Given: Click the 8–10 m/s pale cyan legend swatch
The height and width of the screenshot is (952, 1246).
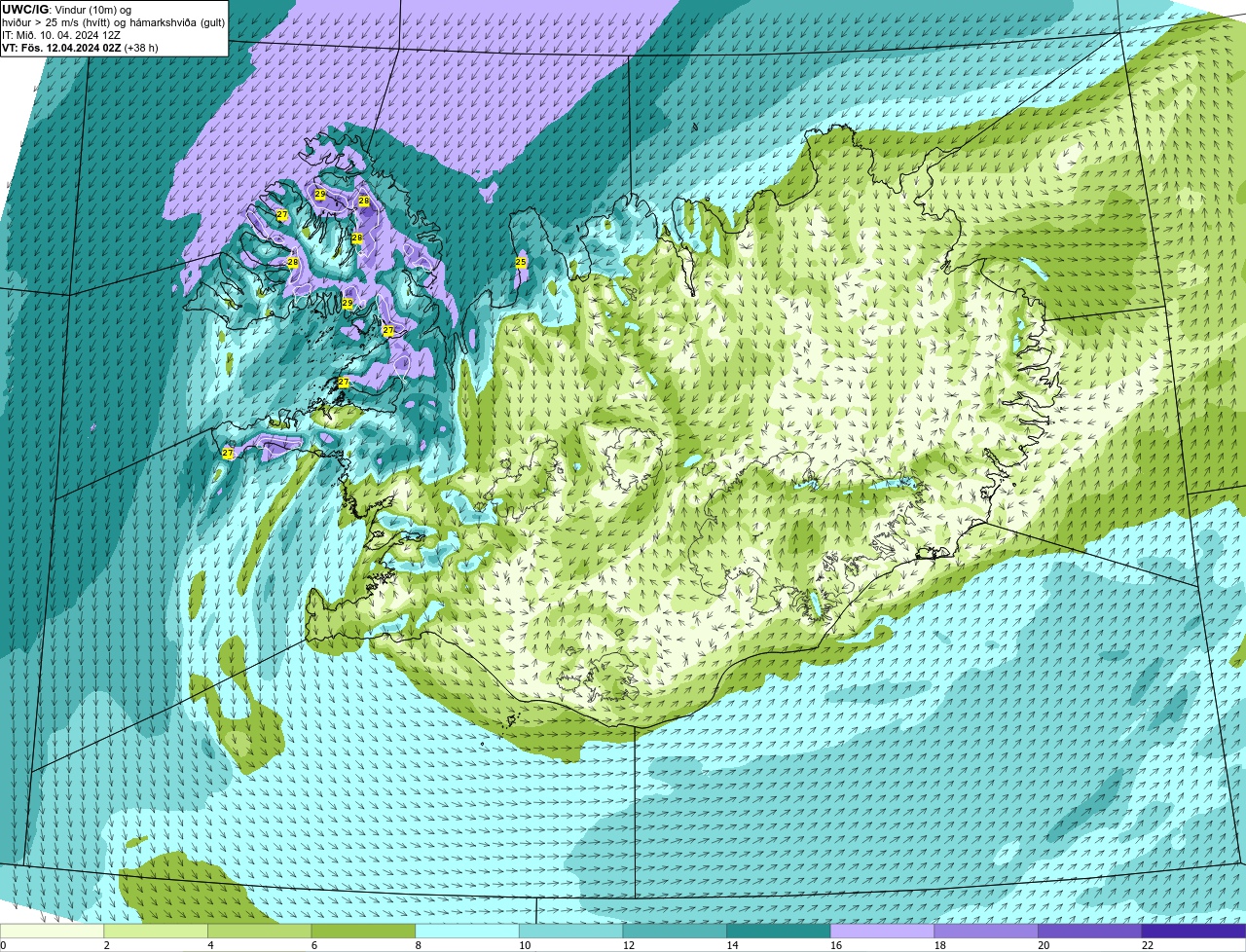Looking at the screenshot, I should point(467,931).
